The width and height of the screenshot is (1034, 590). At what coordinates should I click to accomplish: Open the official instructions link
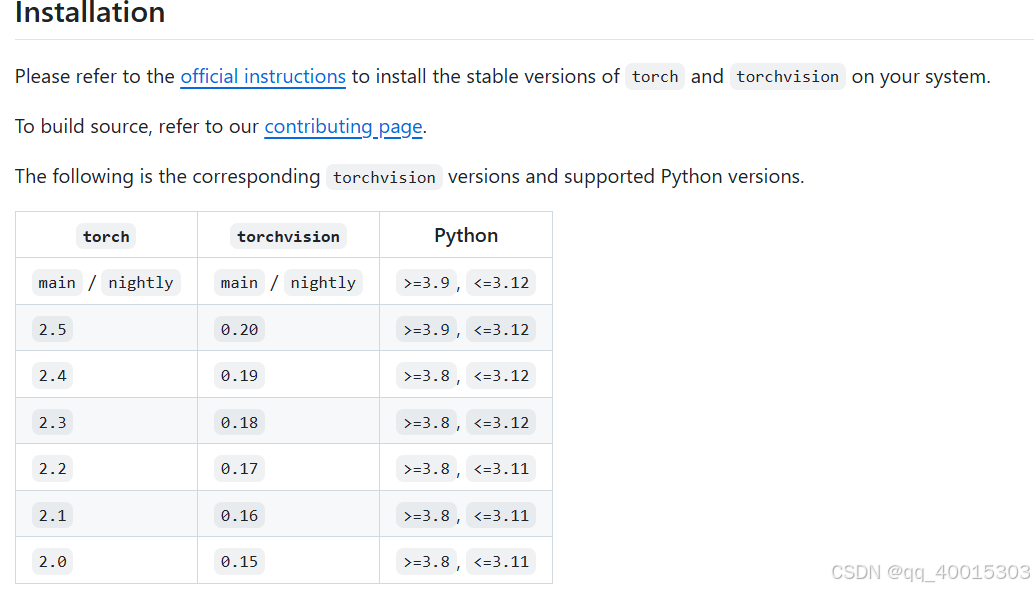262,76
